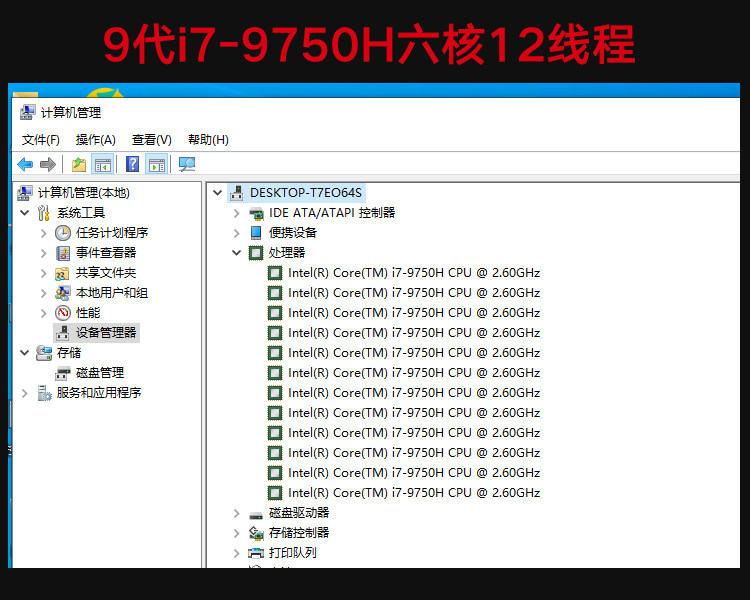Select the 服务和应用程序 label
750x600 pixels.
coord(99,393)
